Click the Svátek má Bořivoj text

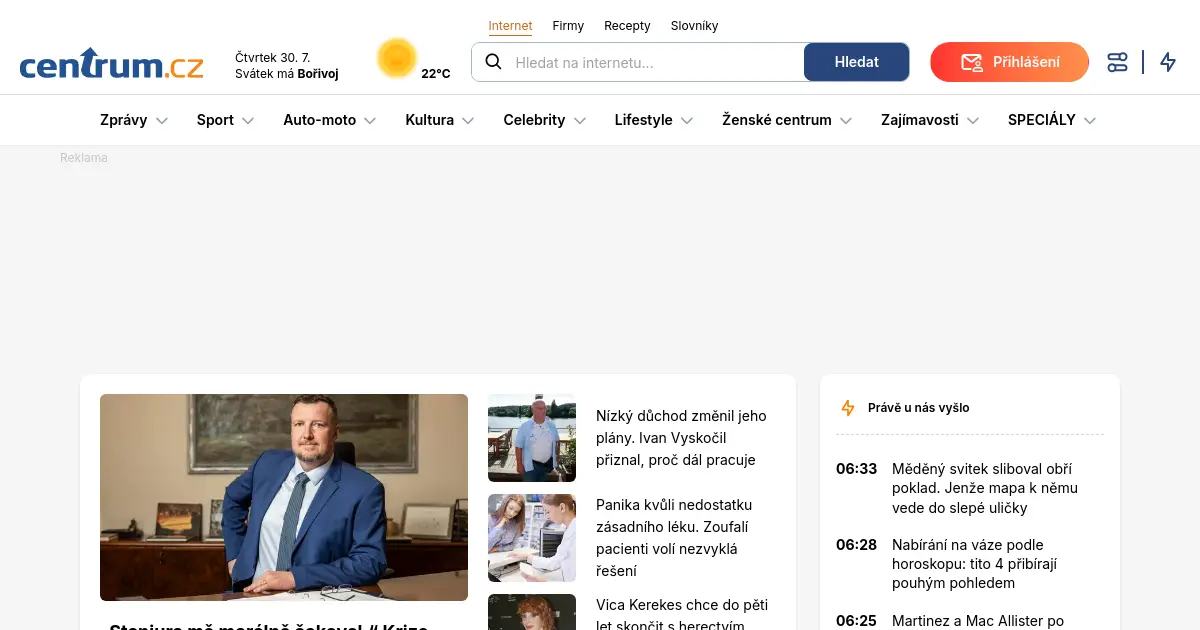287,74
